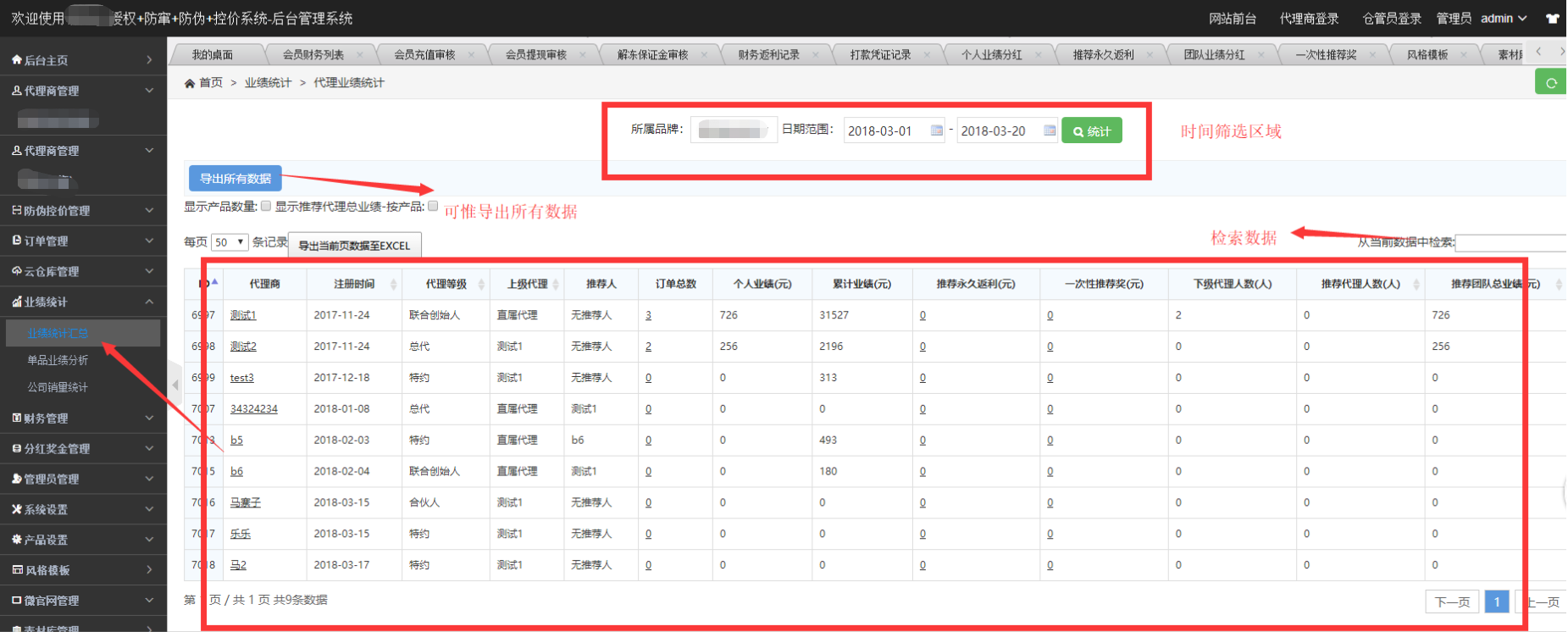Switch to 会员财务列表 tab
The height and width of the screenshot is (632, 1568).
click(x=313, y=55)
